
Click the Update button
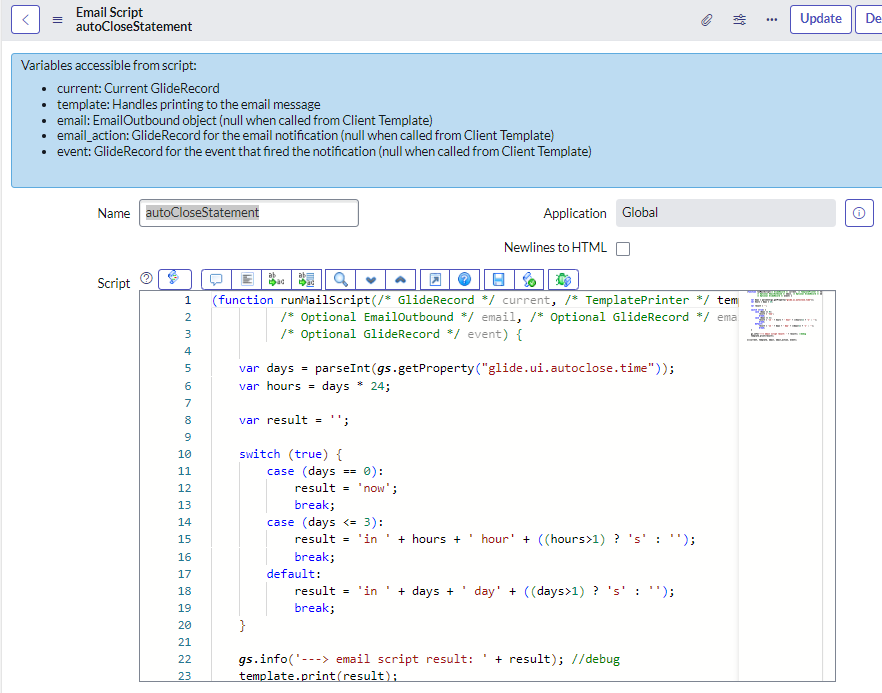[x=821, y=20]
